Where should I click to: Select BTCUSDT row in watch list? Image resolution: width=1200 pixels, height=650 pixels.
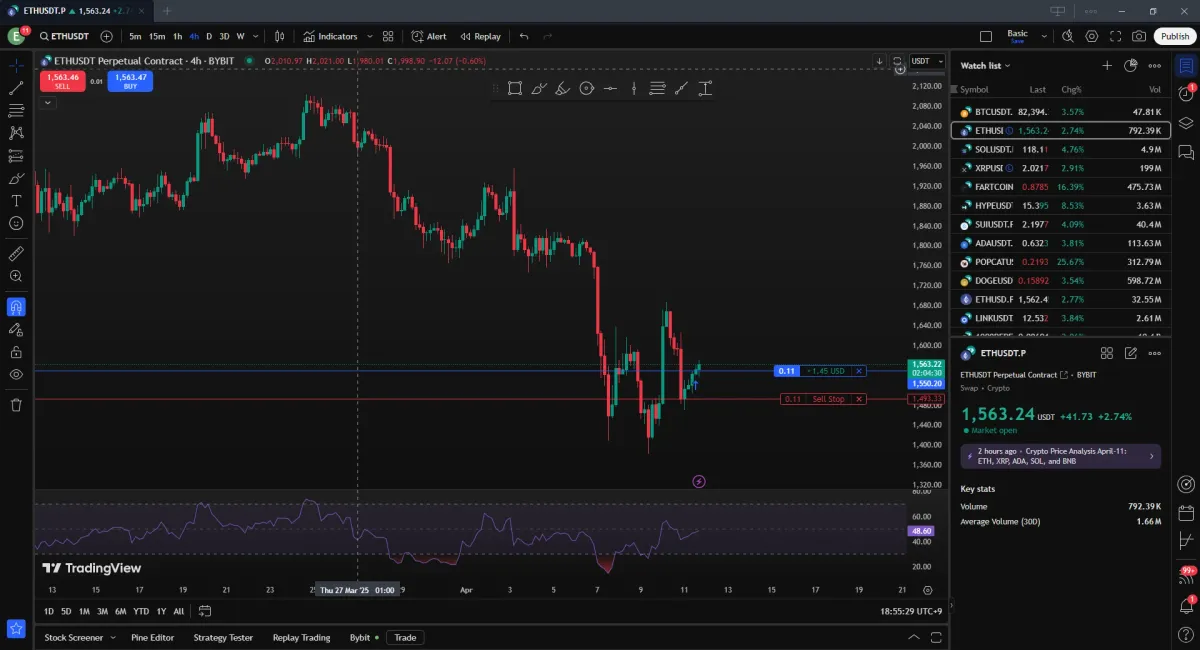pos(1060,112)
